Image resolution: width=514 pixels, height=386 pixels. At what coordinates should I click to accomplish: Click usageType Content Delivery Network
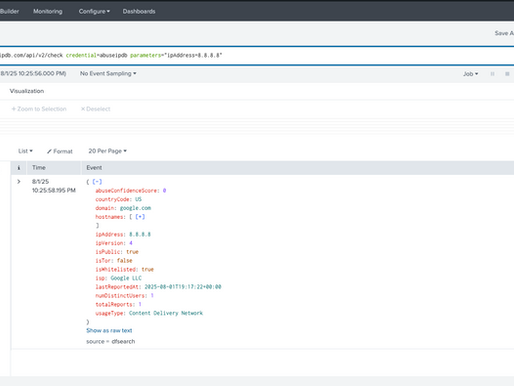(x=166, y=313)
